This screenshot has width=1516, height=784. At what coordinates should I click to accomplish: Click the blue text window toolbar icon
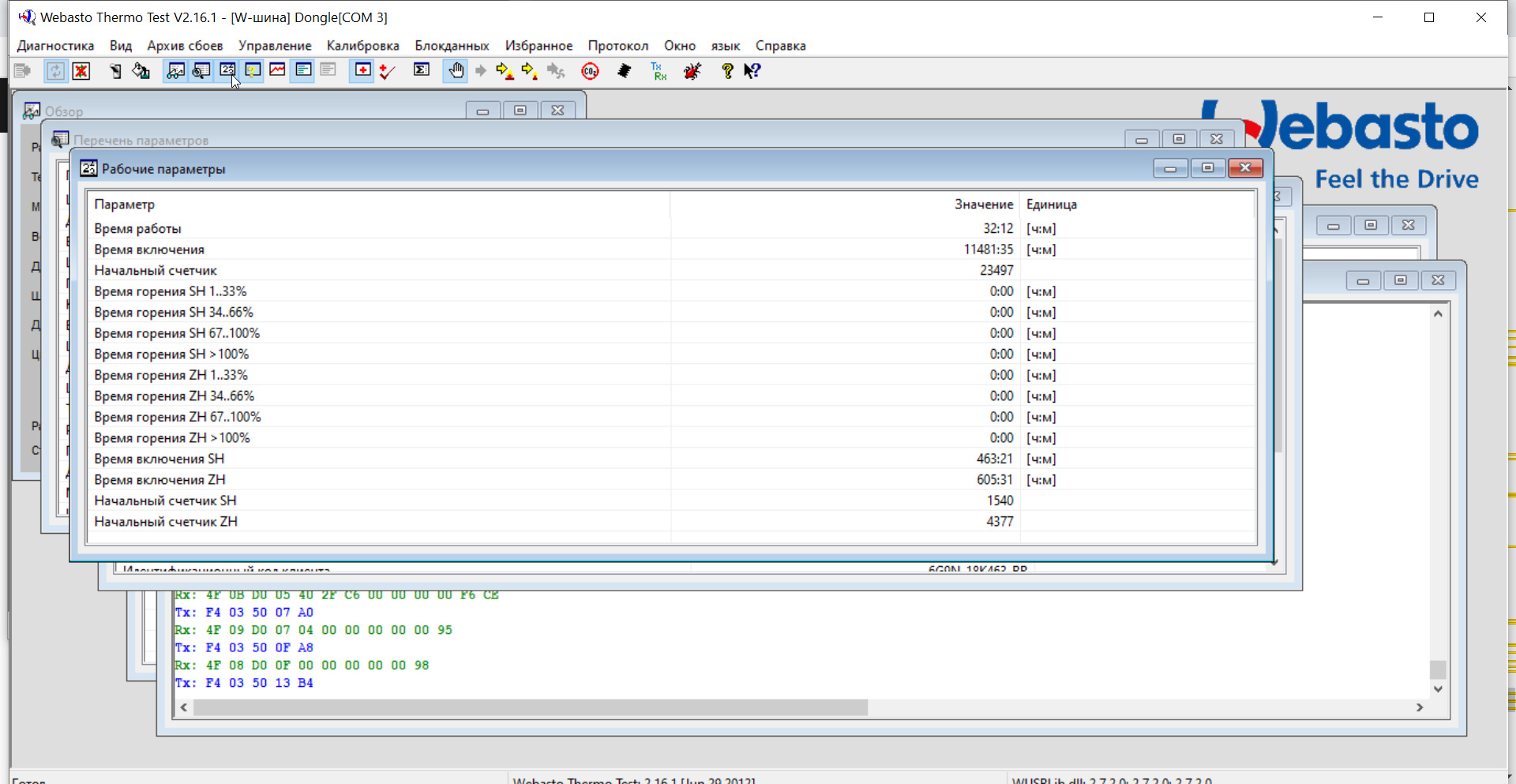303,71
